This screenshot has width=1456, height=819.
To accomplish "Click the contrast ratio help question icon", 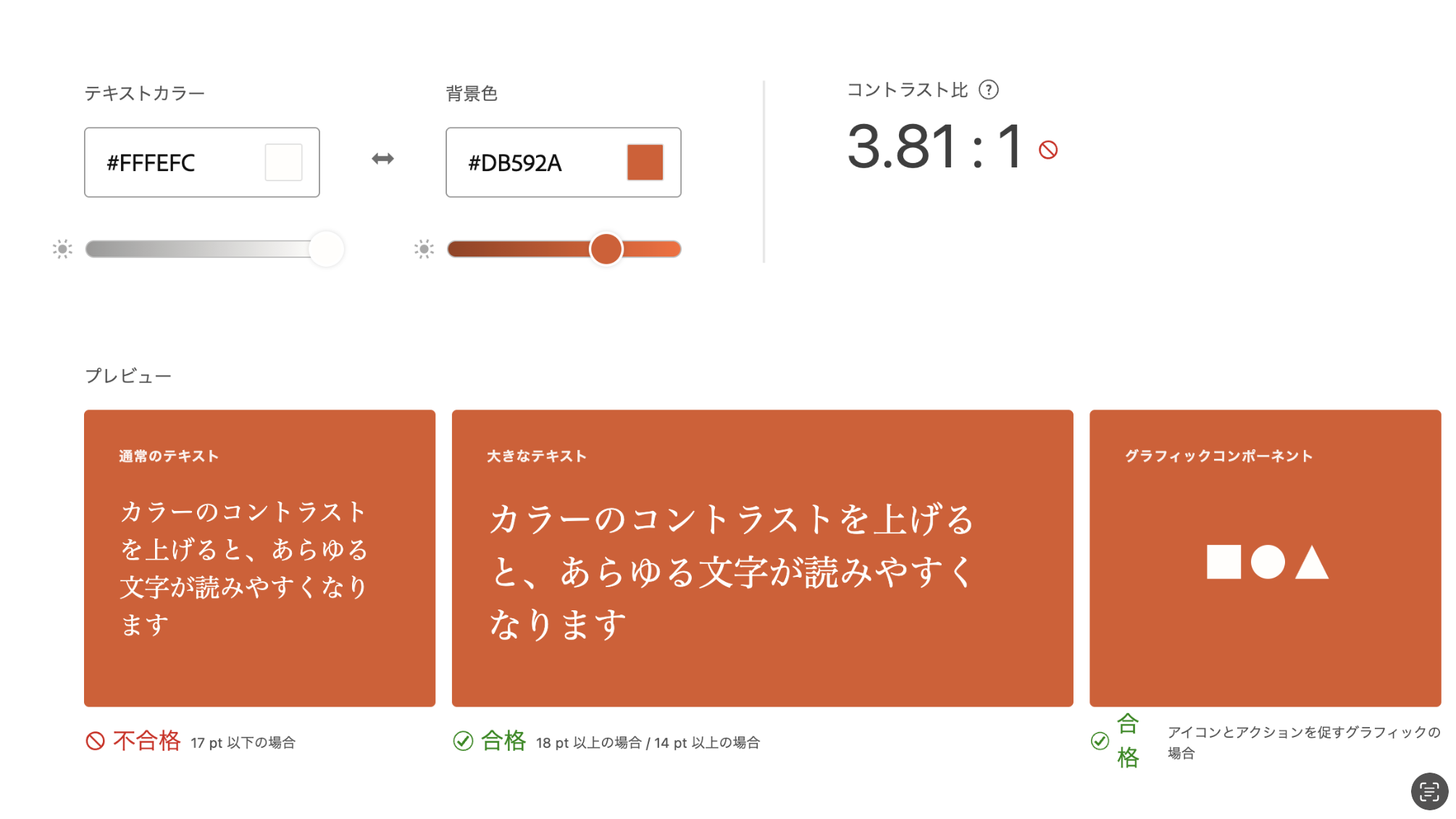I will tap(988, 90).
